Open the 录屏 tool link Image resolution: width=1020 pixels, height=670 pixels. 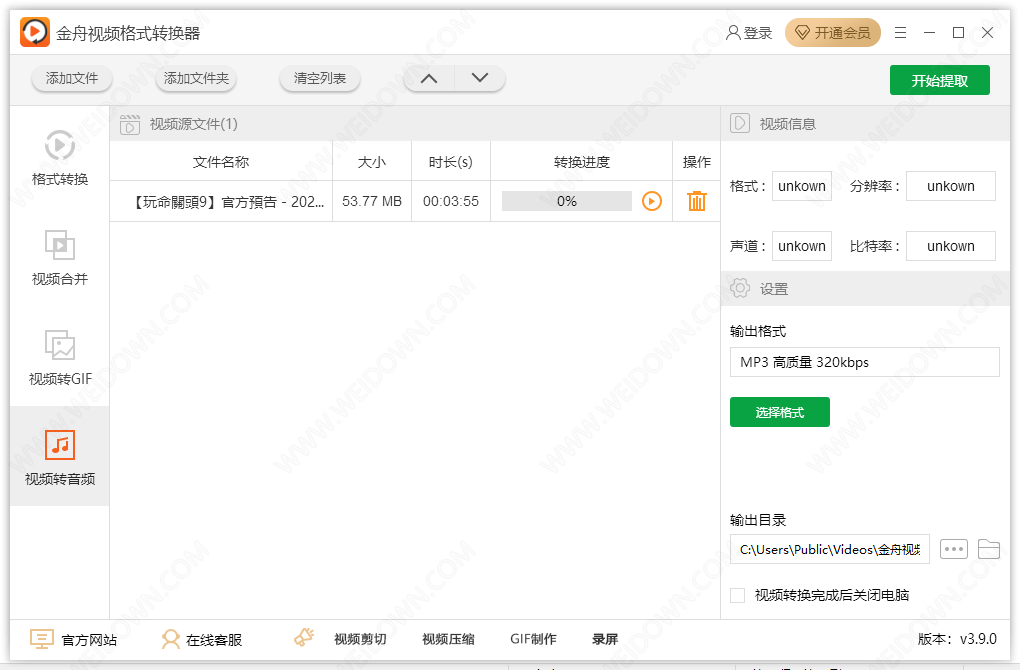[x=605, y=639]
